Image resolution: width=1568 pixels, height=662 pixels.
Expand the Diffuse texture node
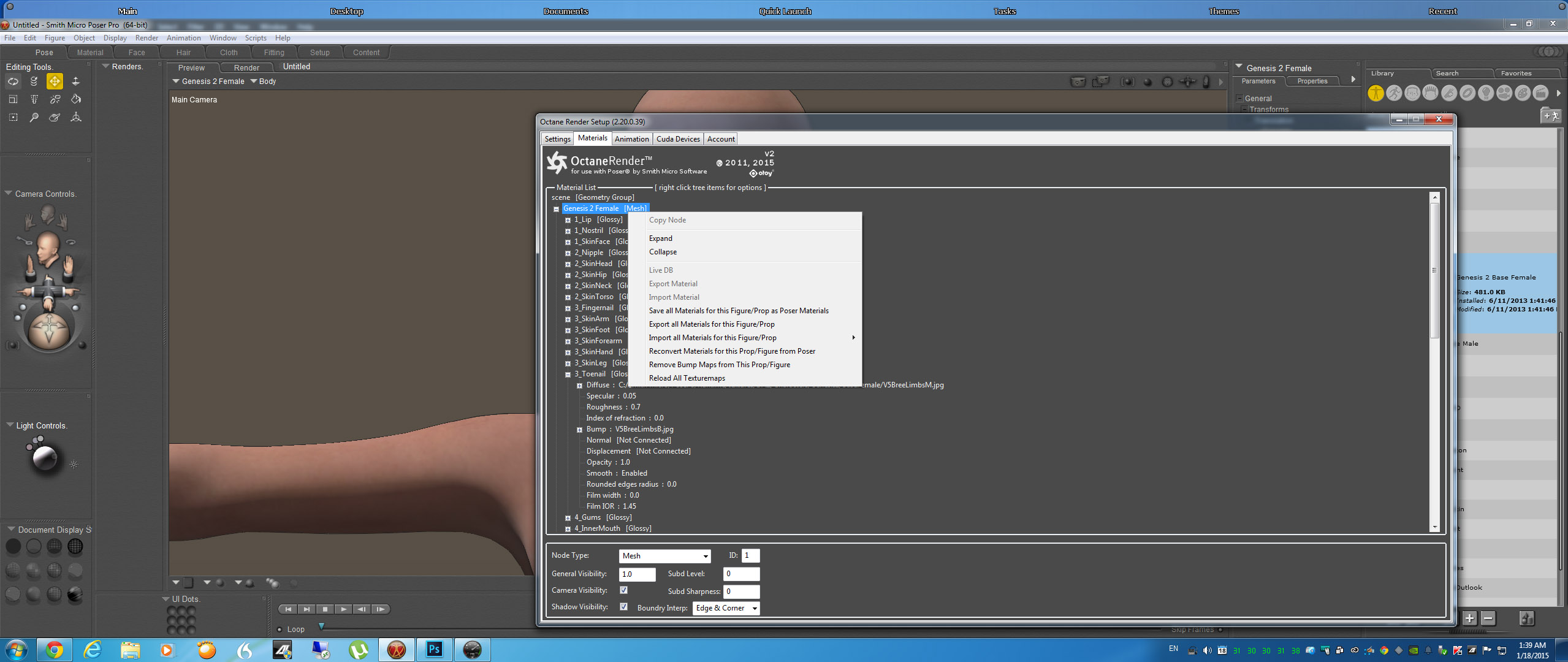pyautogui.click(x=579, y=386)
